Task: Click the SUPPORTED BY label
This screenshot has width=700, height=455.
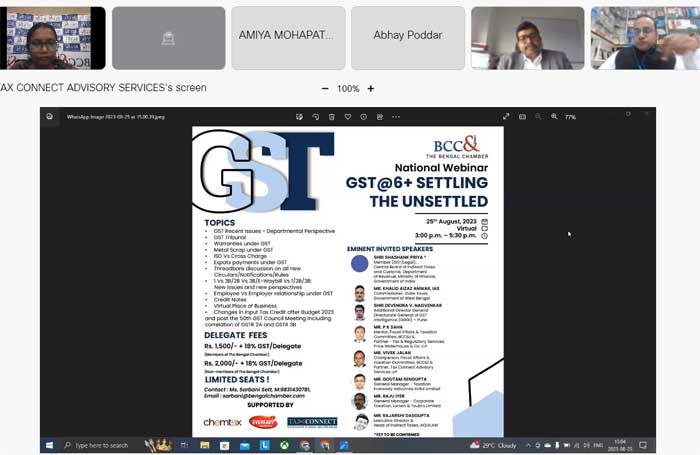Action: tap(271, 405)
